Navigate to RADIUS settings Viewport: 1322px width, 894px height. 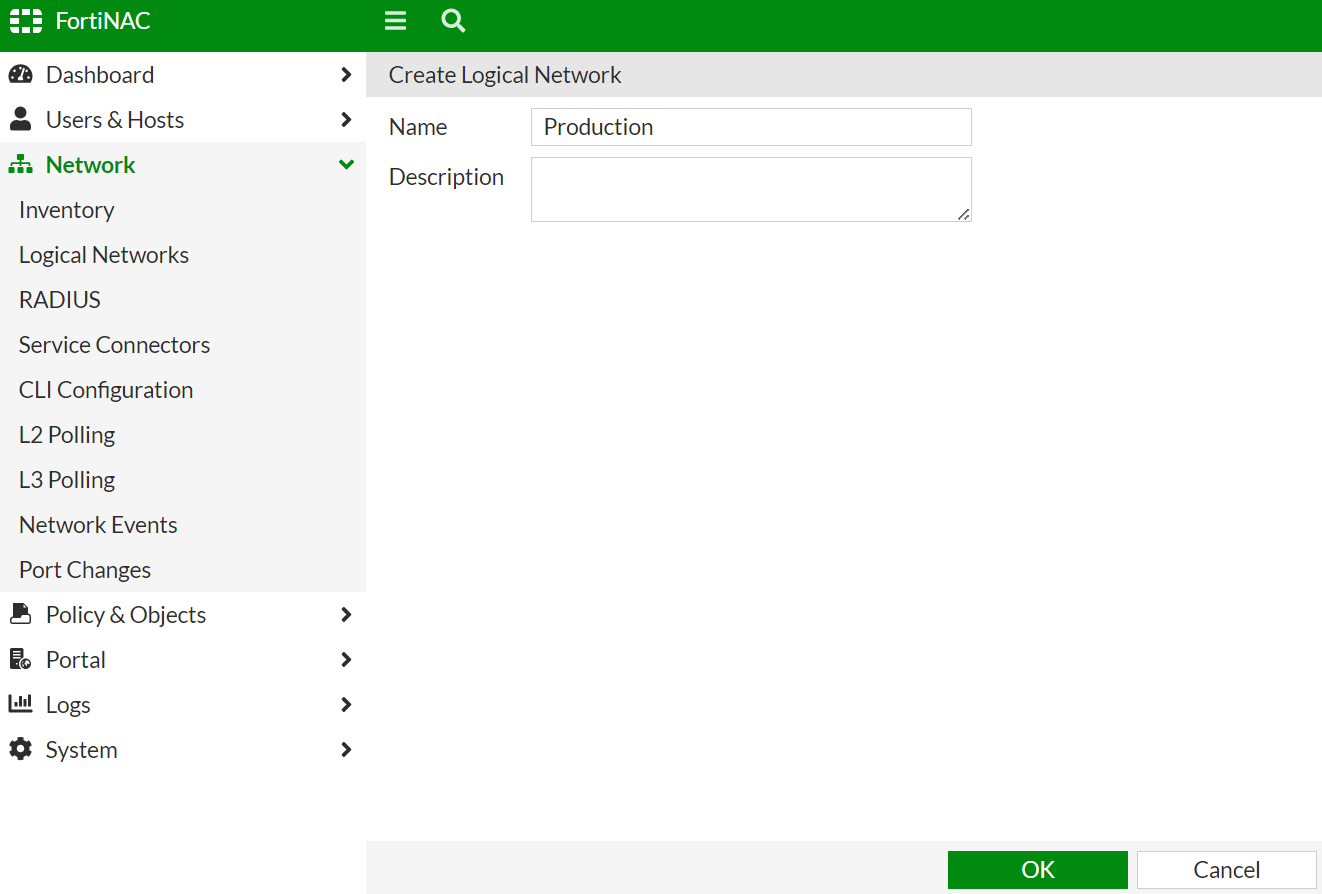pos(59,299)
